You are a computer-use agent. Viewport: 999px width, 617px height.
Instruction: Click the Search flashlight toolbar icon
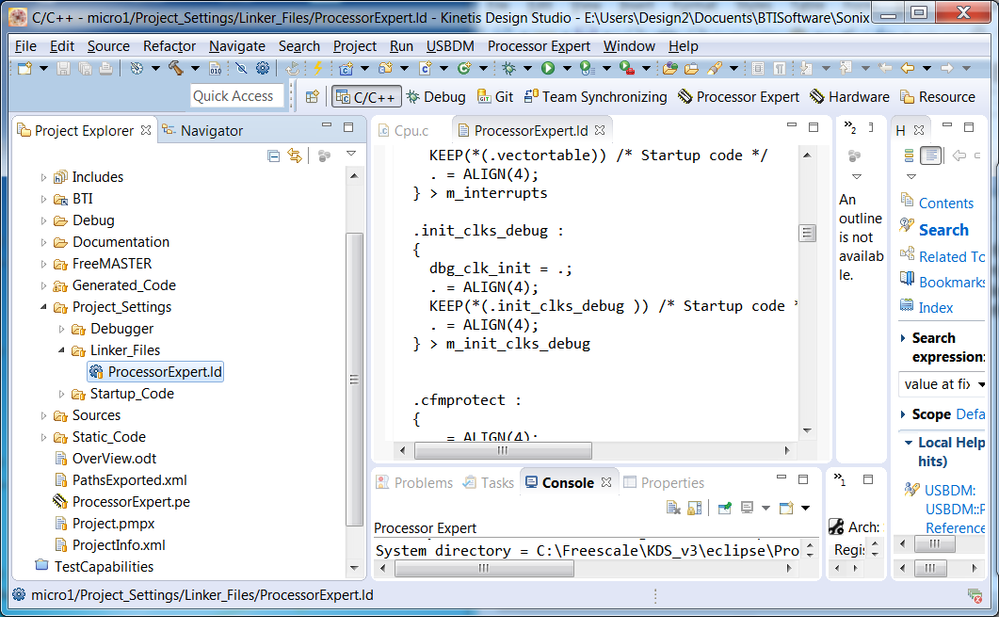715,68
